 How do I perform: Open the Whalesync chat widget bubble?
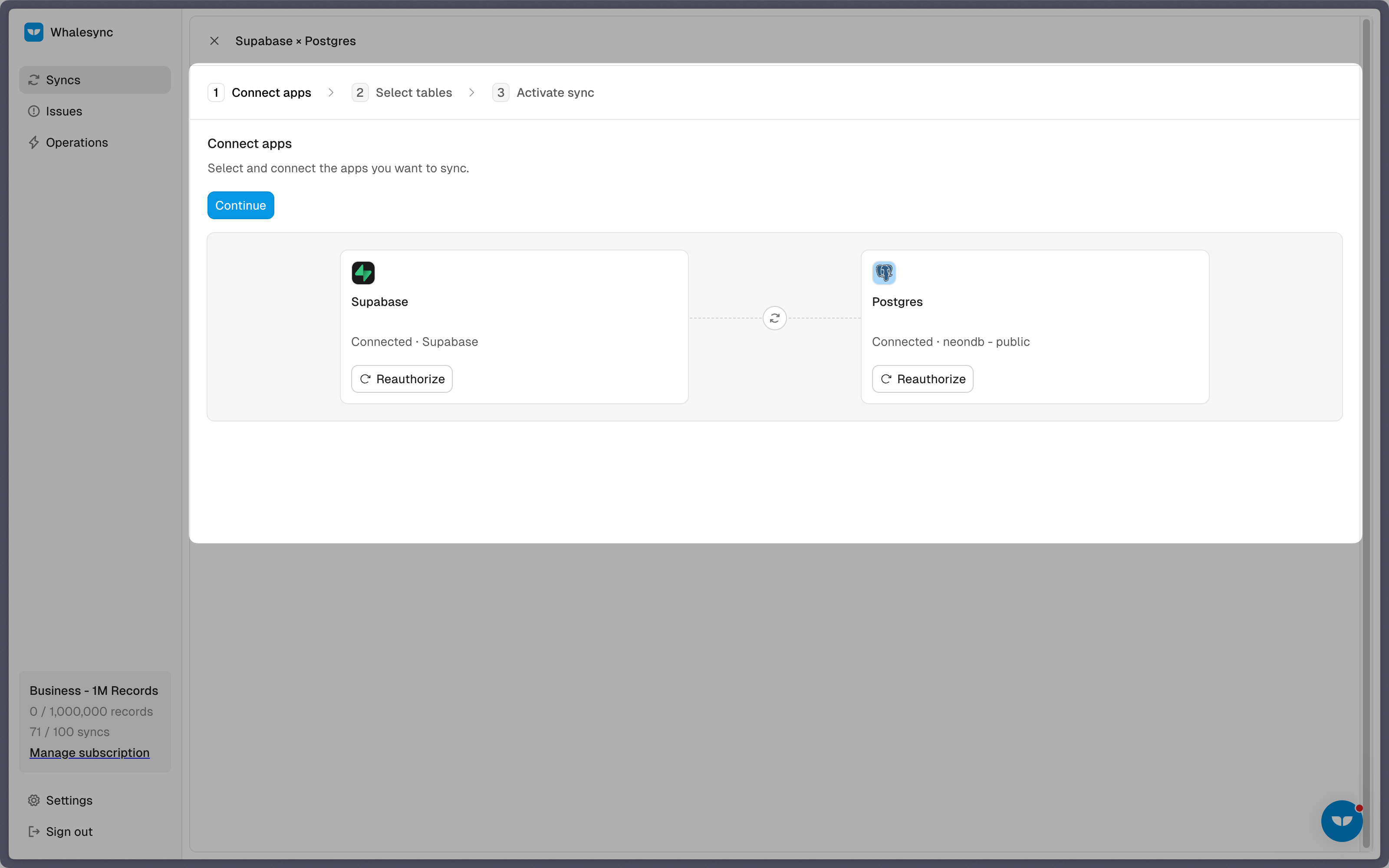point(1342,820)
